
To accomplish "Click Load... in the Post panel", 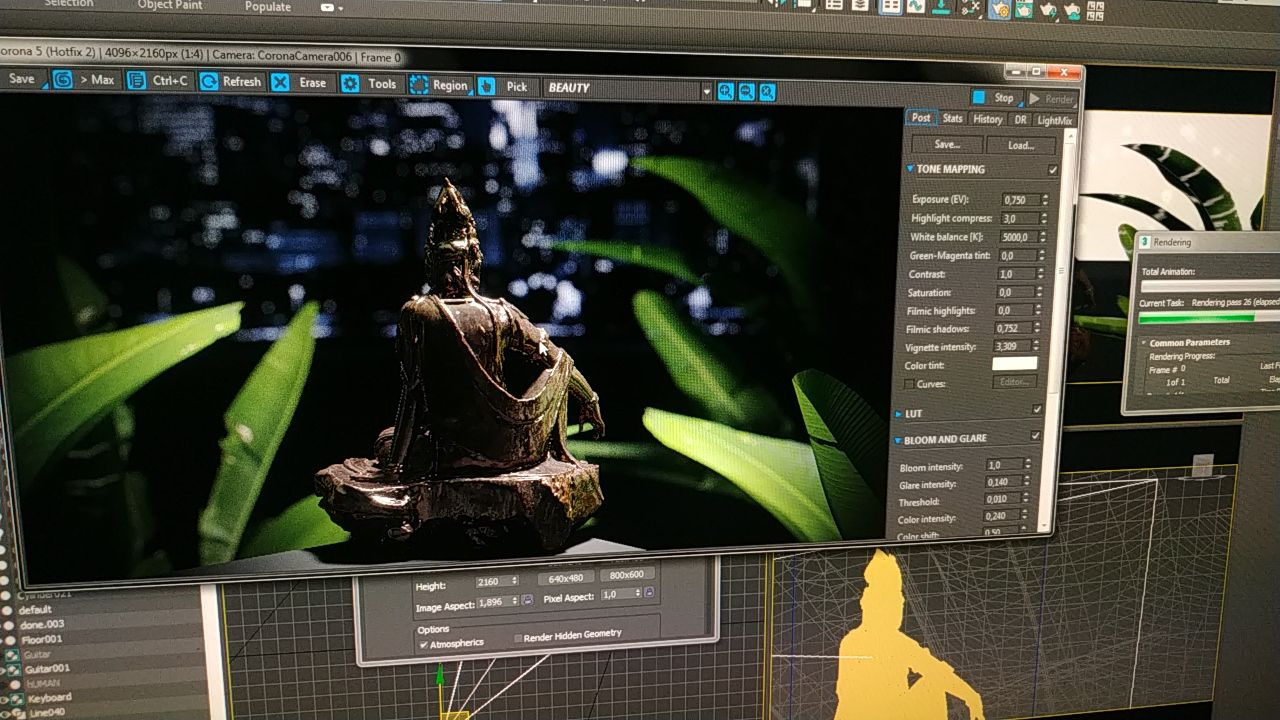I will [1021, 146].
